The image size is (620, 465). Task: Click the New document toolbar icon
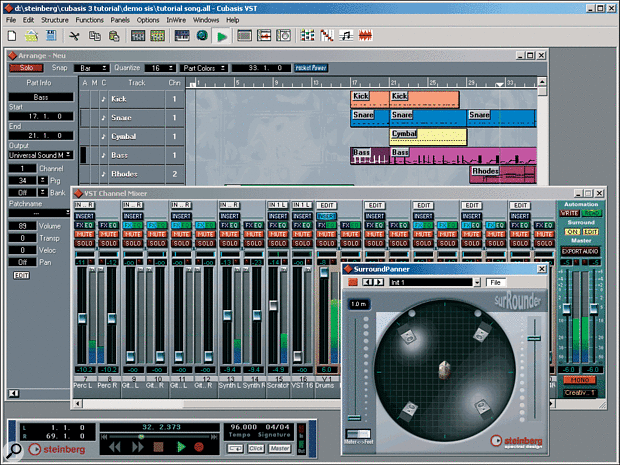pyautogui.click(x=12, y=36)
